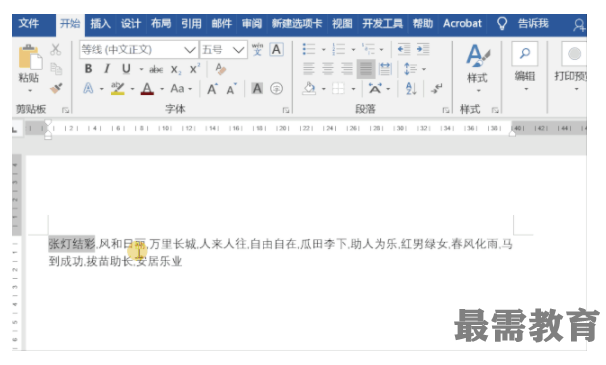The image size is (606, 365).
Task: Click the bullet list icon
Action: 309,49
